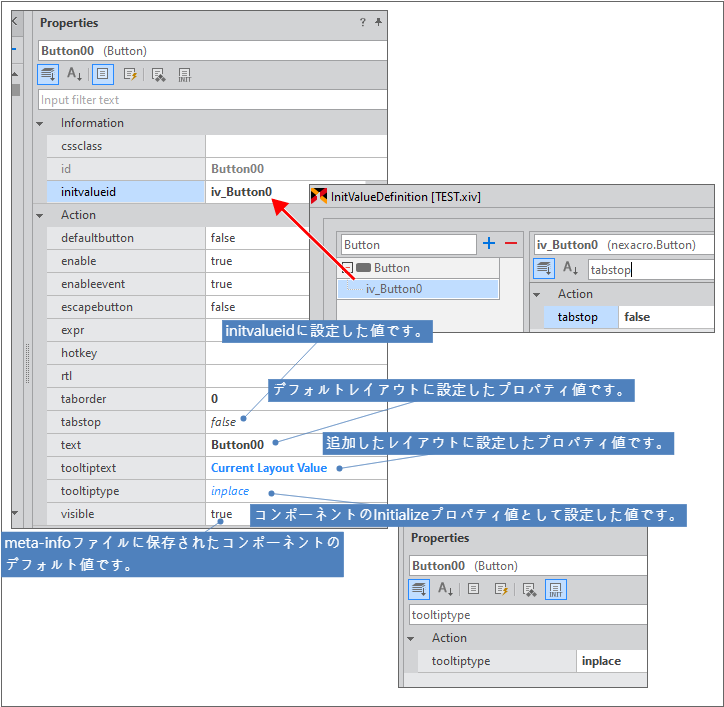The height and width of the screenshot is (707, 724).
Task: Toggle the properties list view icon in top toolbar
Action: [x=102, y=74]
